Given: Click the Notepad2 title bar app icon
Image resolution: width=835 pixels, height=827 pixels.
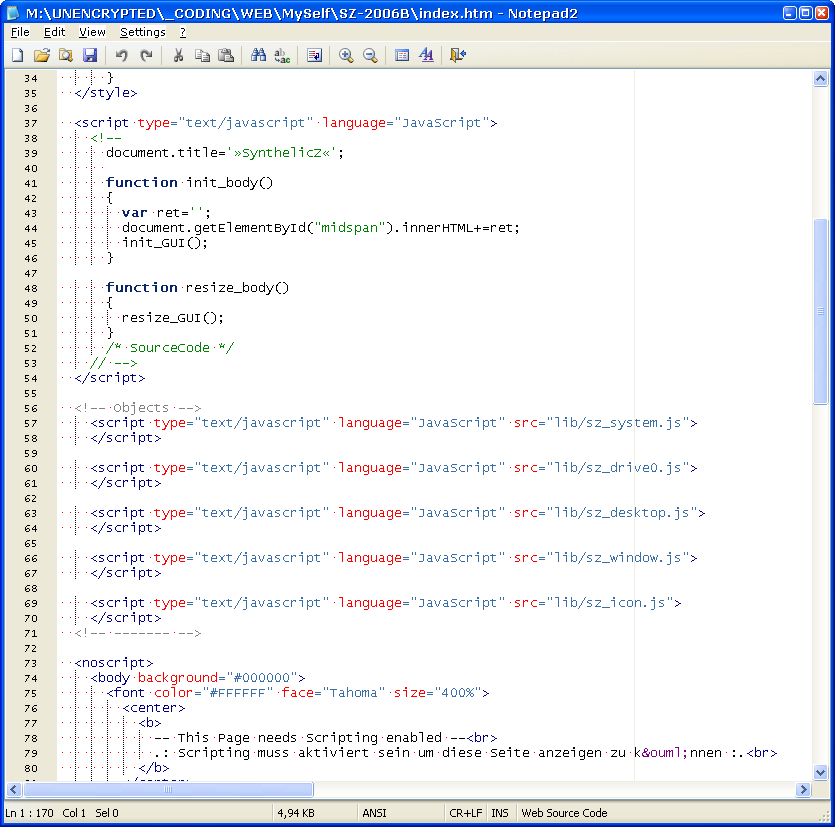Looking at the screenshot, I should [13, 13].
